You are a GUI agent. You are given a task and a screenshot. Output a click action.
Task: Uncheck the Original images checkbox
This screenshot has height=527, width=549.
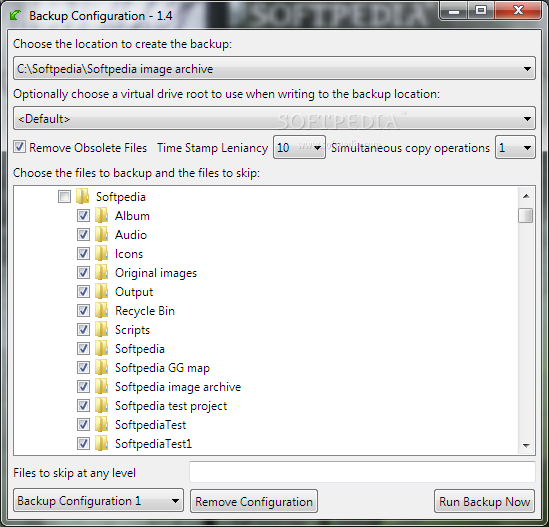pyautogui.click(x=83, y=272)
